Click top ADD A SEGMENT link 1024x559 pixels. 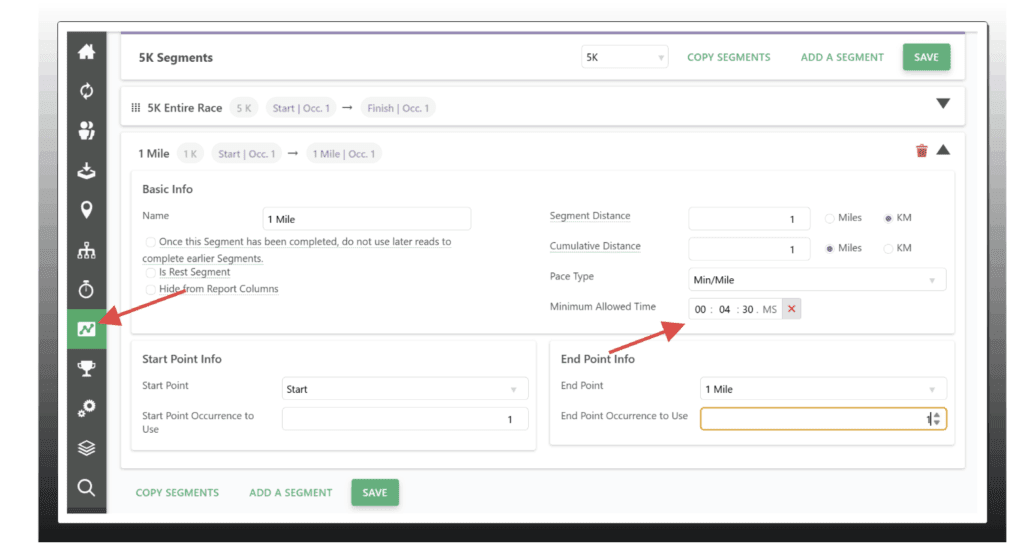click(x=842, y=57)
